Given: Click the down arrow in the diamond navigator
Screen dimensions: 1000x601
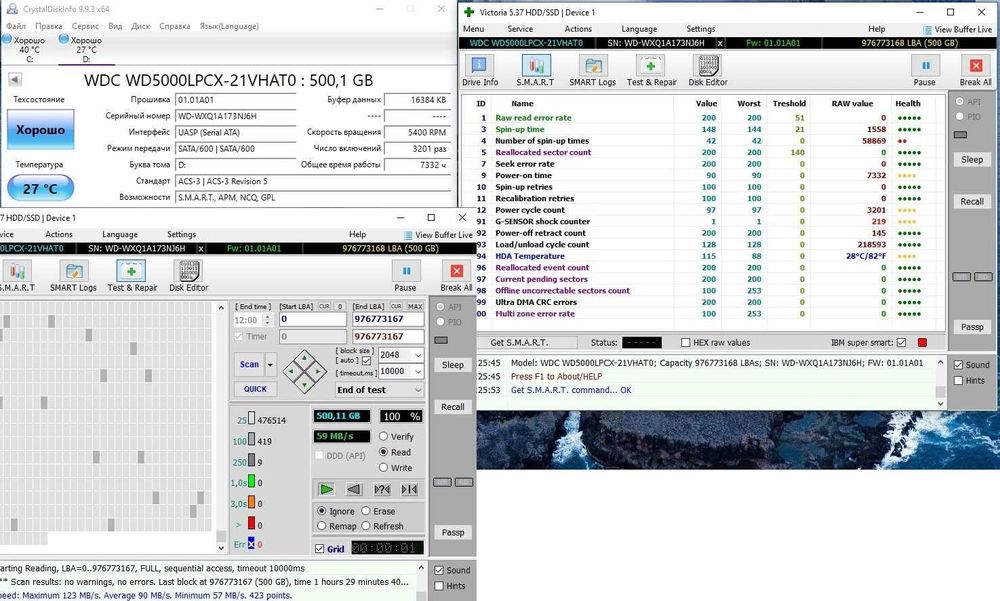Looking at the screenshot, I should point(305,383).
